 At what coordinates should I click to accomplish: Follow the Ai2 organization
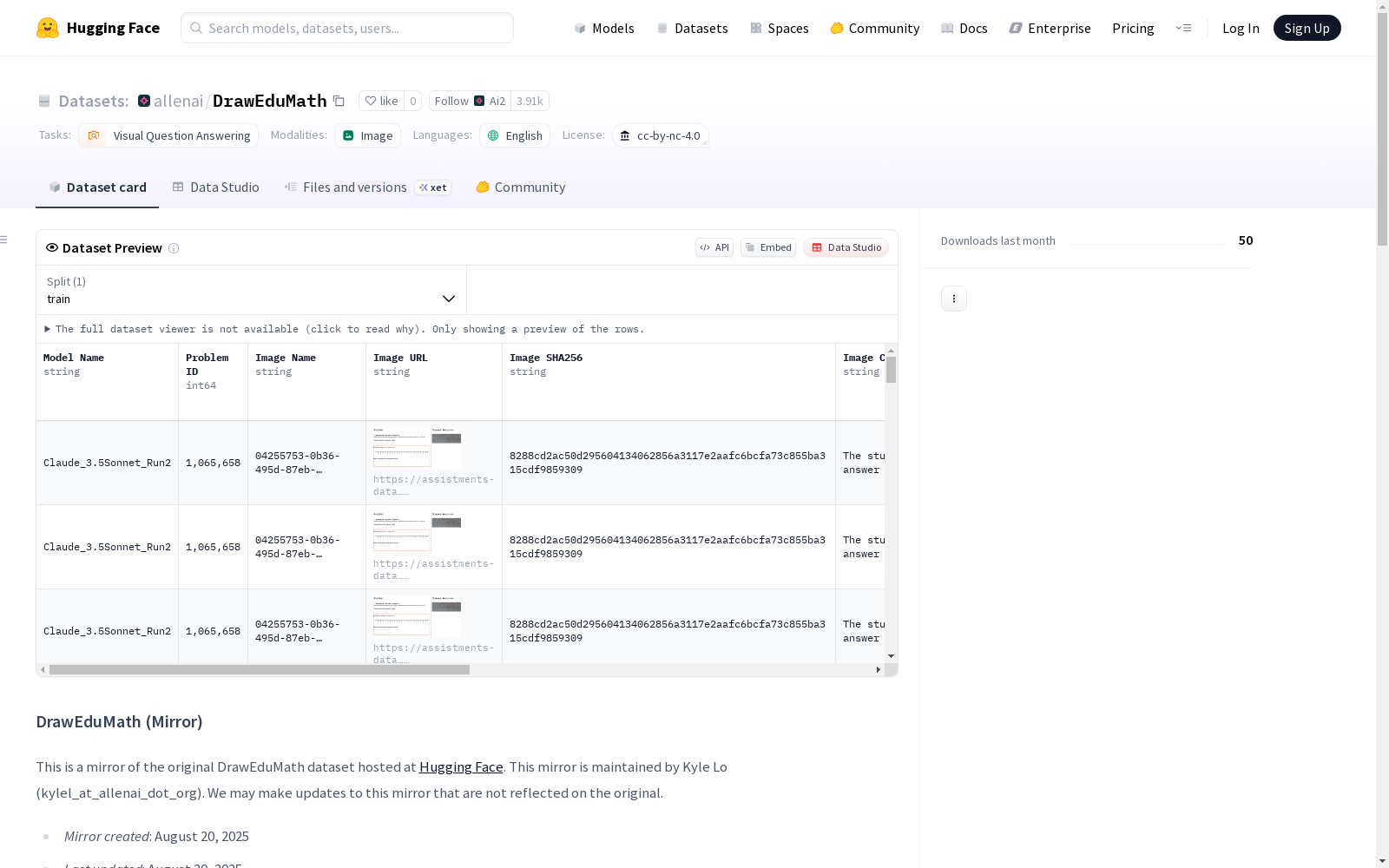[470, 102]
